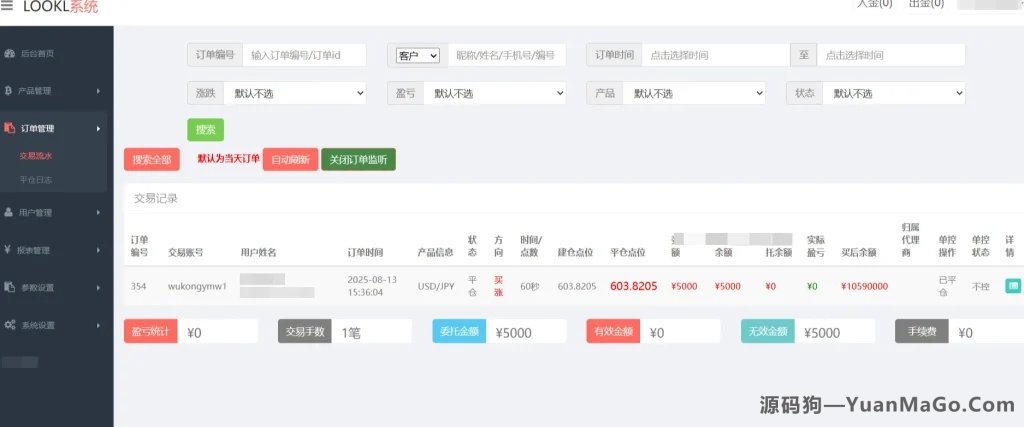1024x427 pixels.
Task: Open 产品管理 menu item
Action: tap(35, 91)
